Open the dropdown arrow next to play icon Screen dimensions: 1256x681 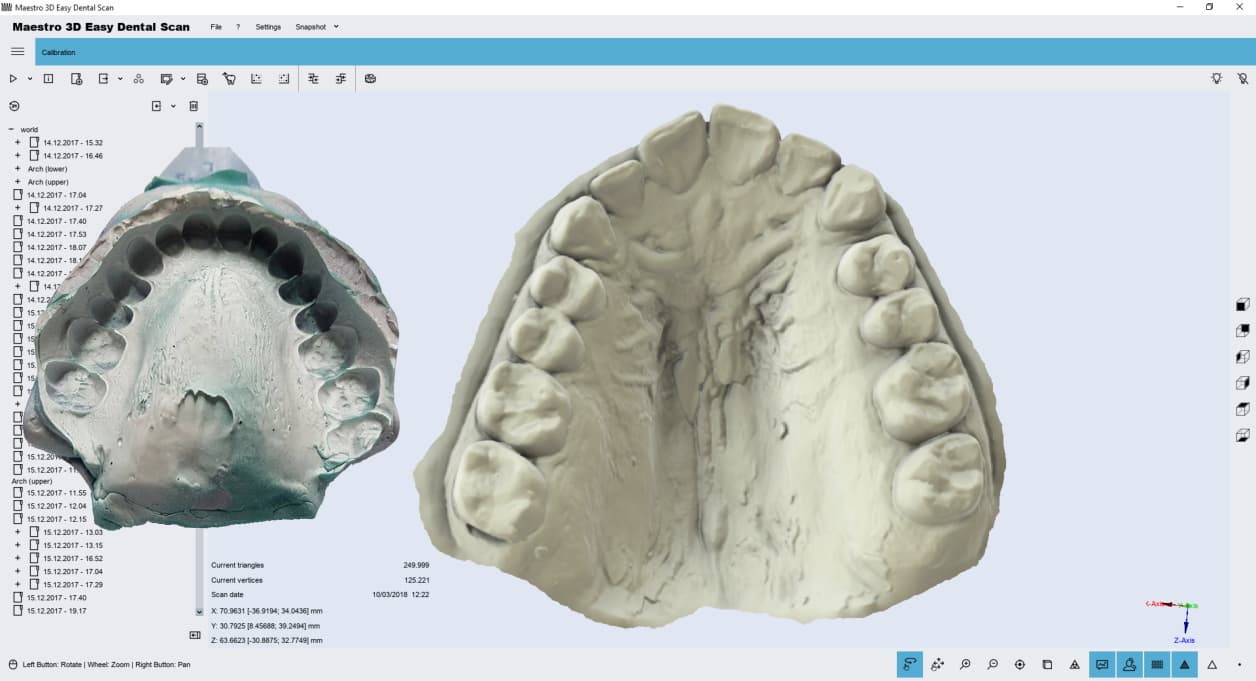click(x=29, y=78)
